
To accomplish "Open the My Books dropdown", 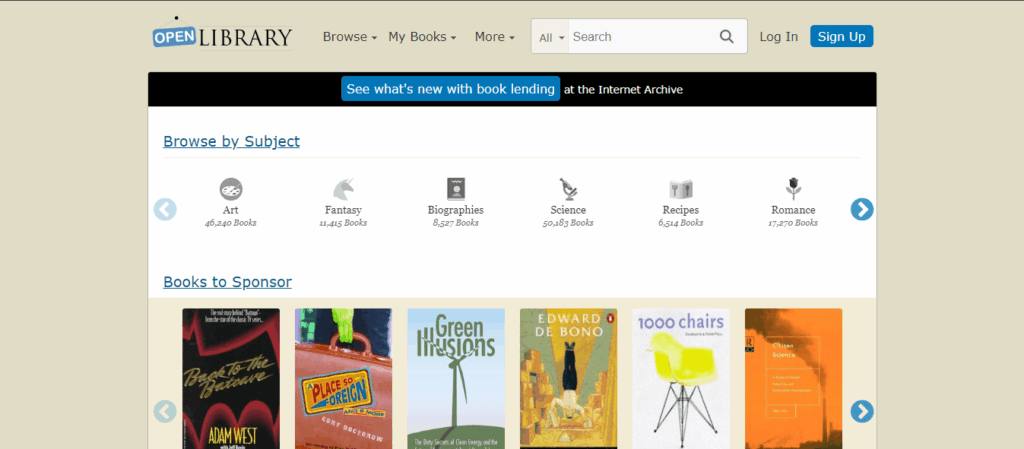I will 421,37.
